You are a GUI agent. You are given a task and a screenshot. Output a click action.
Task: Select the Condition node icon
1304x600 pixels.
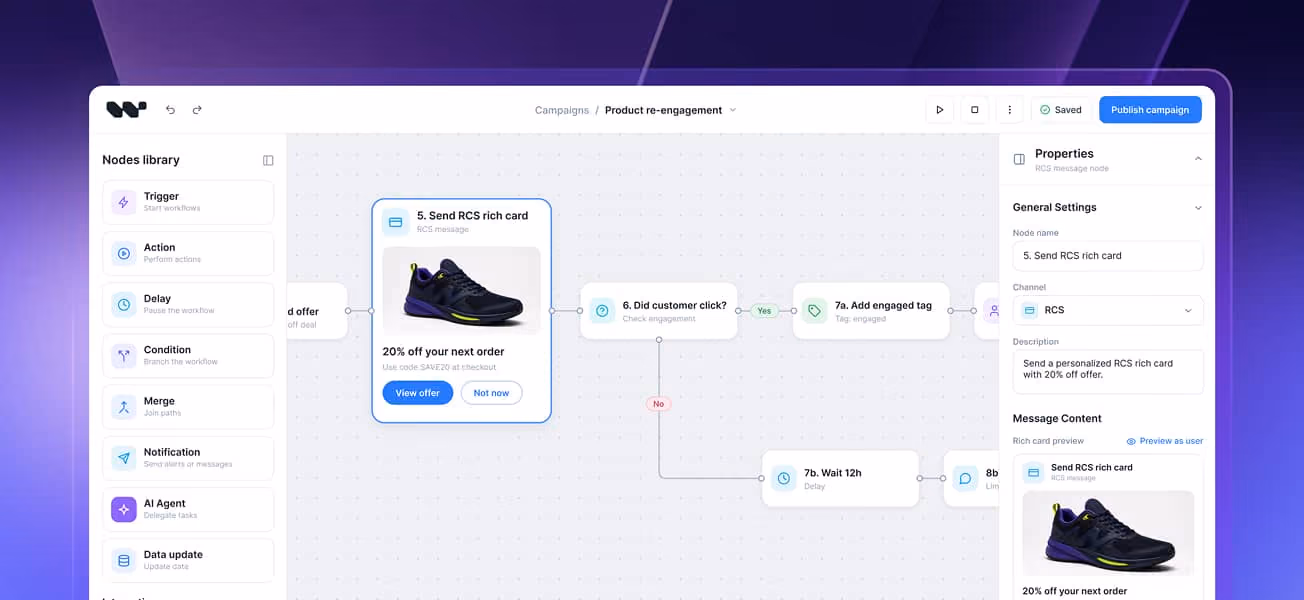click(124, 356)
